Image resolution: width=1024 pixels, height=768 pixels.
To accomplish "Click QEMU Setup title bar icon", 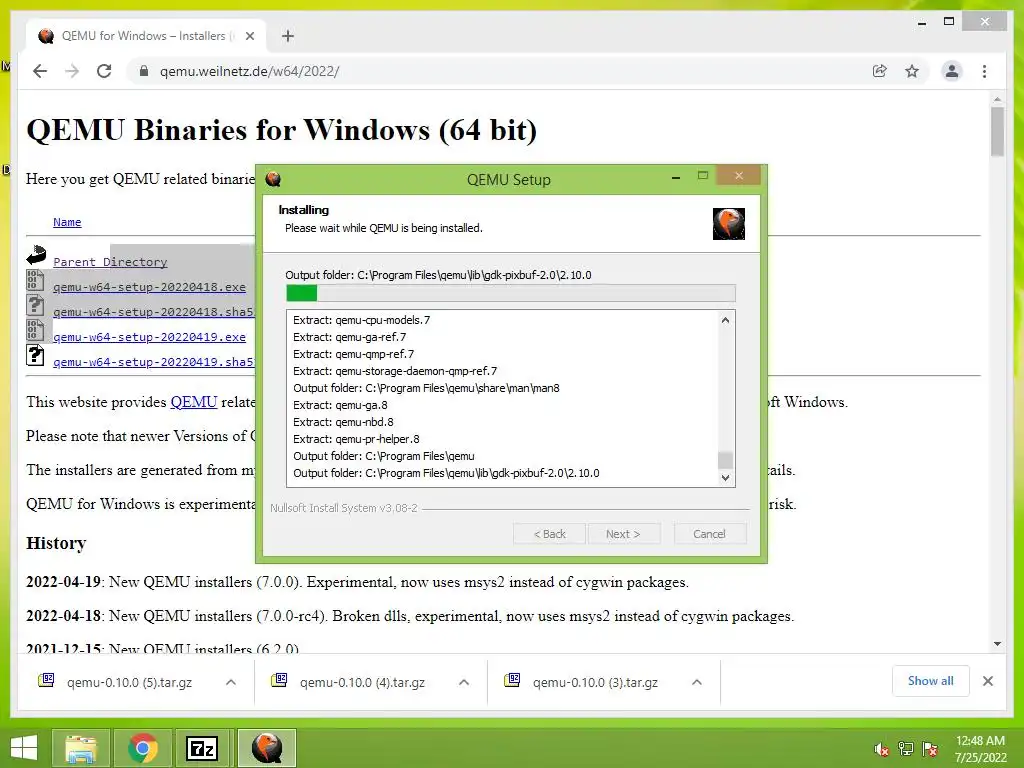I will pos(273,179).
